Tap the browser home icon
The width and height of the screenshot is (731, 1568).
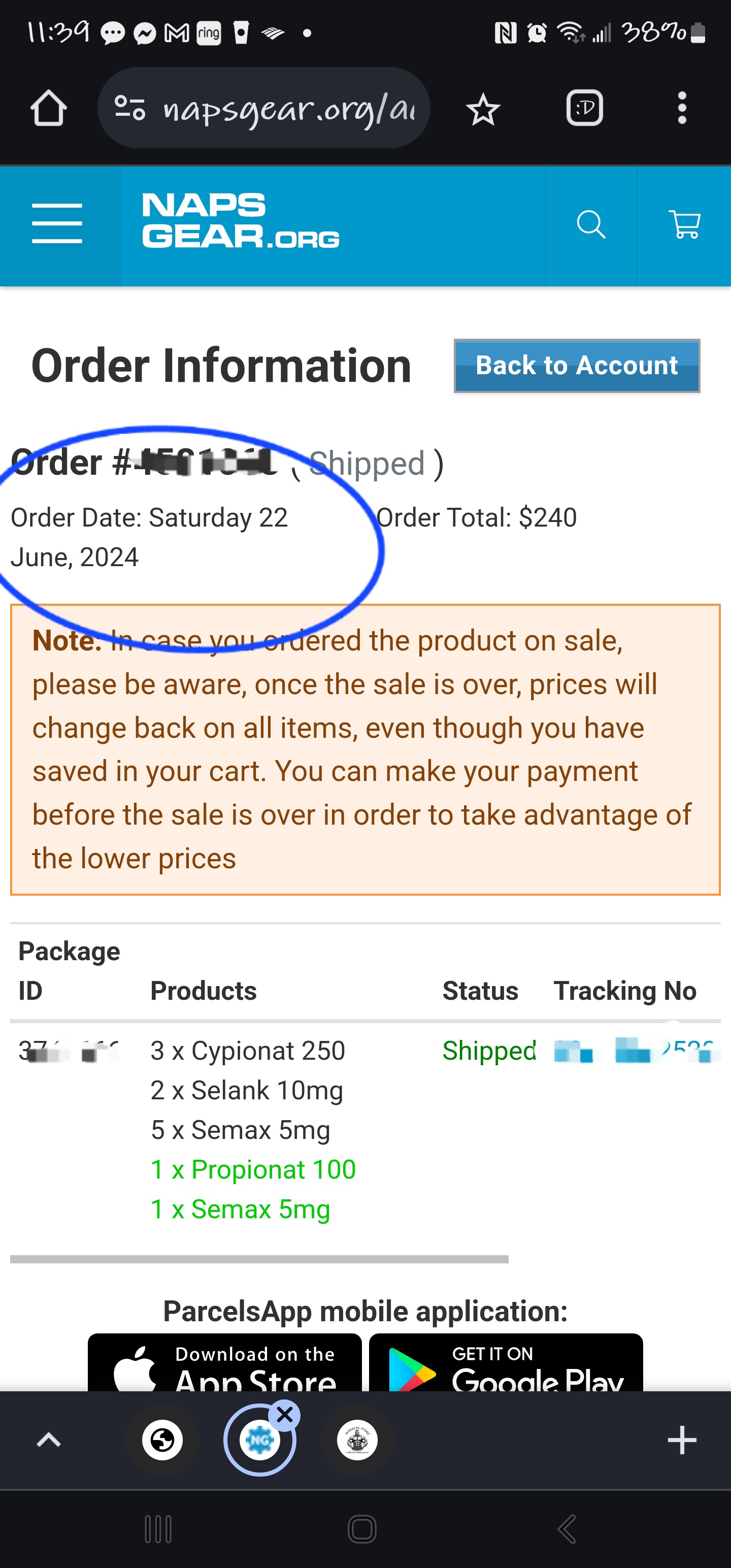click(x=49, y=108)
